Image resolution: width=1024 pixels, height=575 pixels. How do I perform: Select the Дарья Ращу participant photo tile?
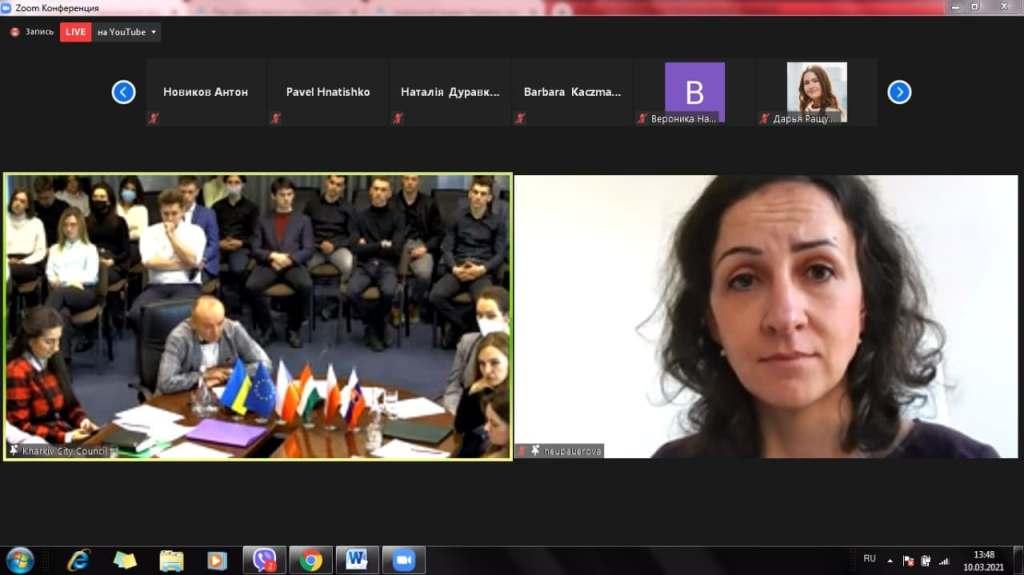[x=816, y=92]
